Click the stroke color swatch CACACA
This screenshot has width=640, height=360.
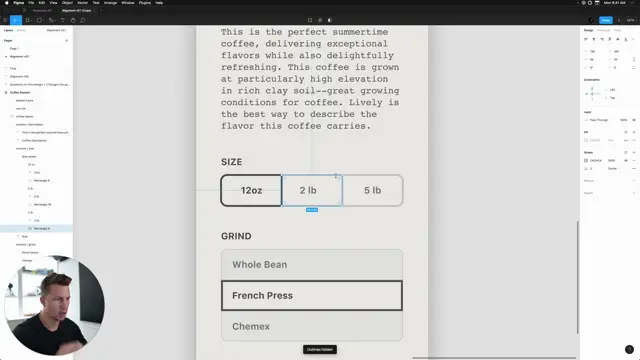pyautogui.click(x=586, y=160)
